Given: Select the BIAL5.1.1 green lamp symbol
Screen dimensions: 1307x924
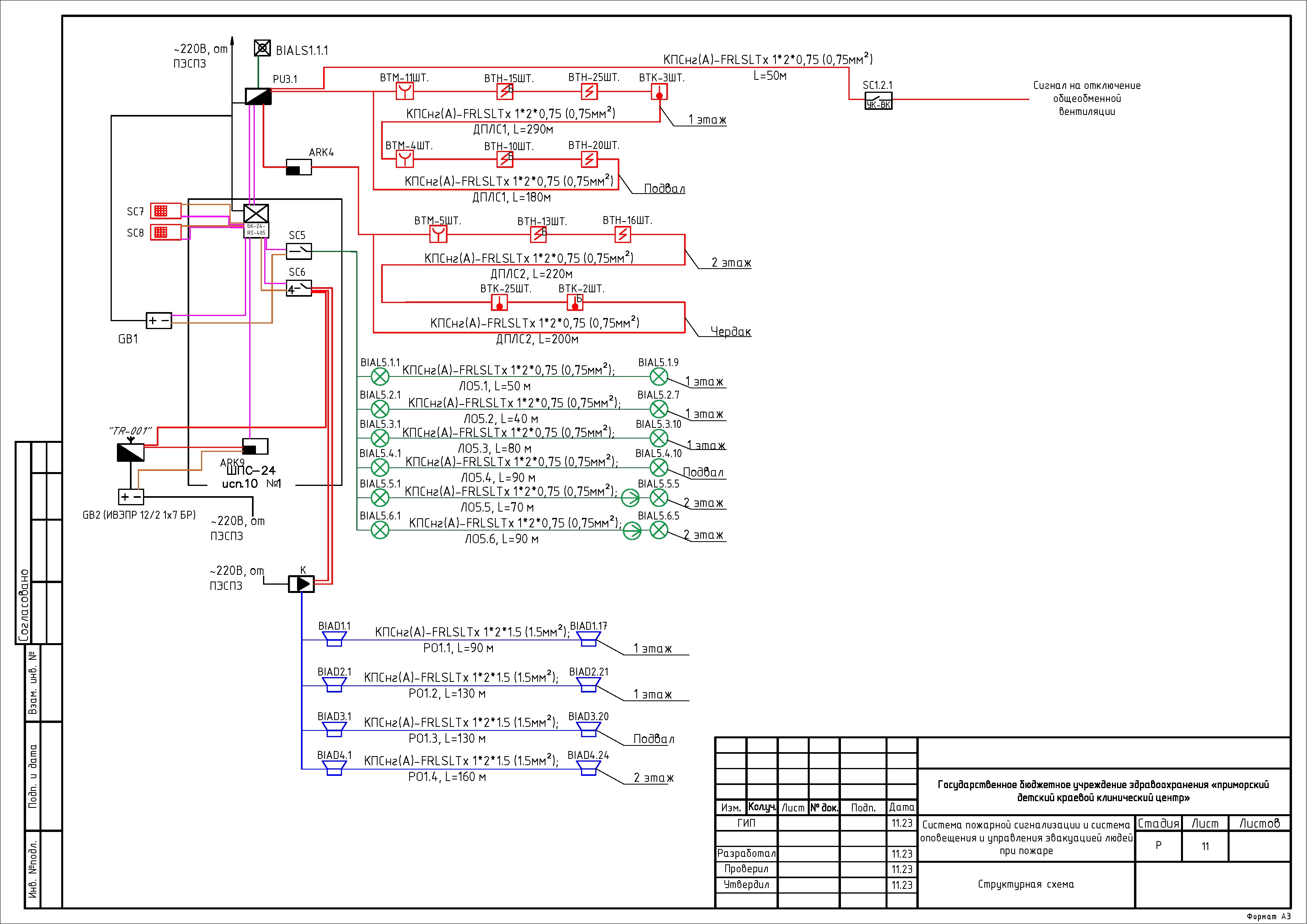Looking at the screenshot, I should (x=380, y=376).
